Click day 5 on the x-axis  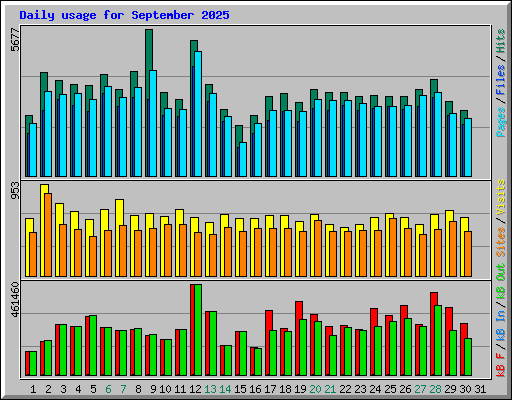pos(93,389)
